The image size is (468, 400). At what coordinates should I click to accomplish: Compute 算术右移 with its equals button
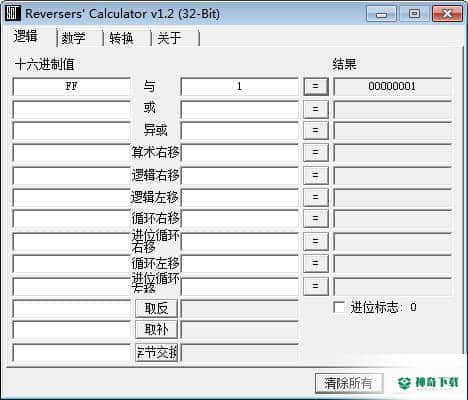(x=316, y=153)
